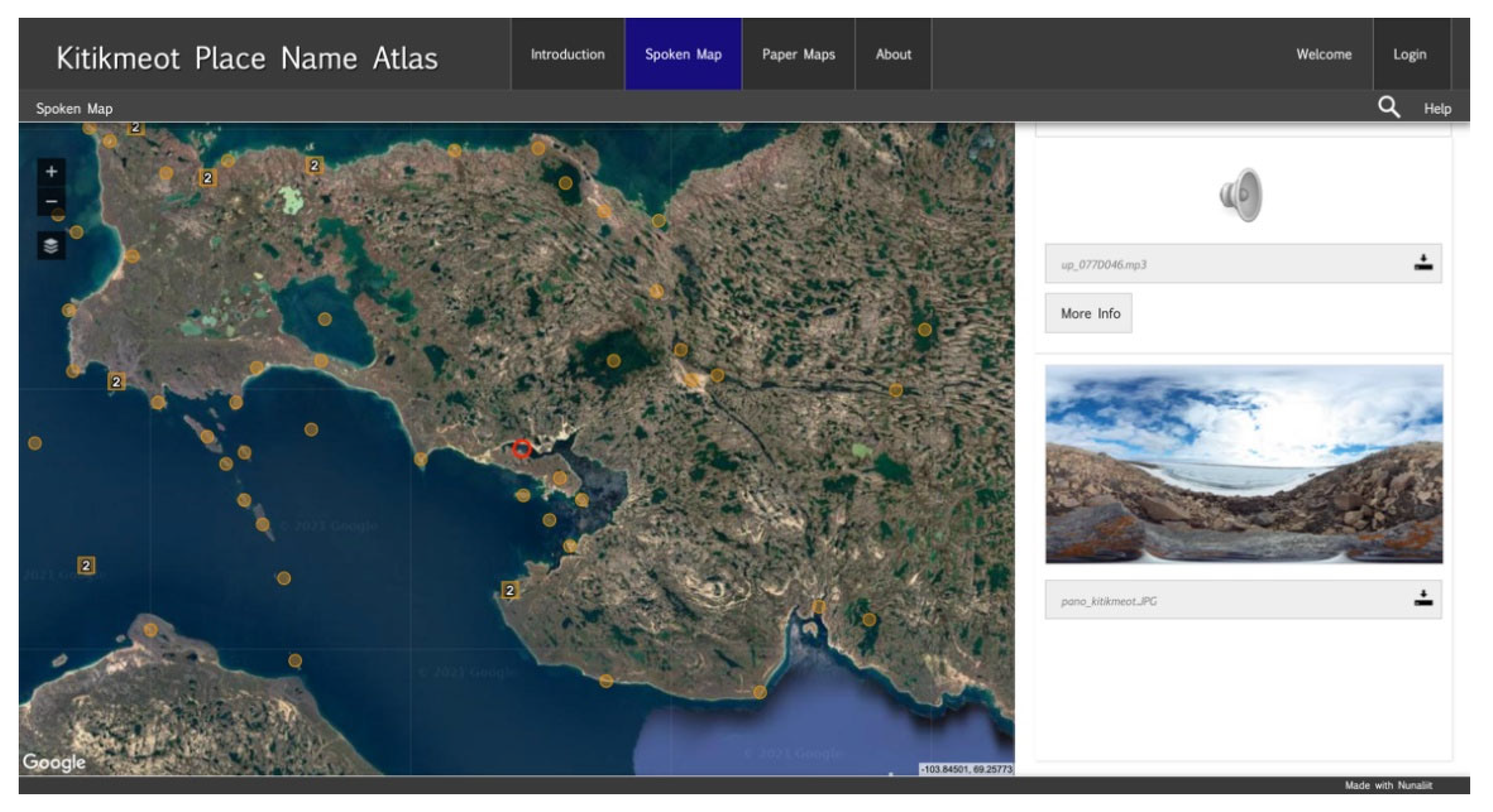
Task: Click the red selected place marker
Action: [x=522, y=448]
